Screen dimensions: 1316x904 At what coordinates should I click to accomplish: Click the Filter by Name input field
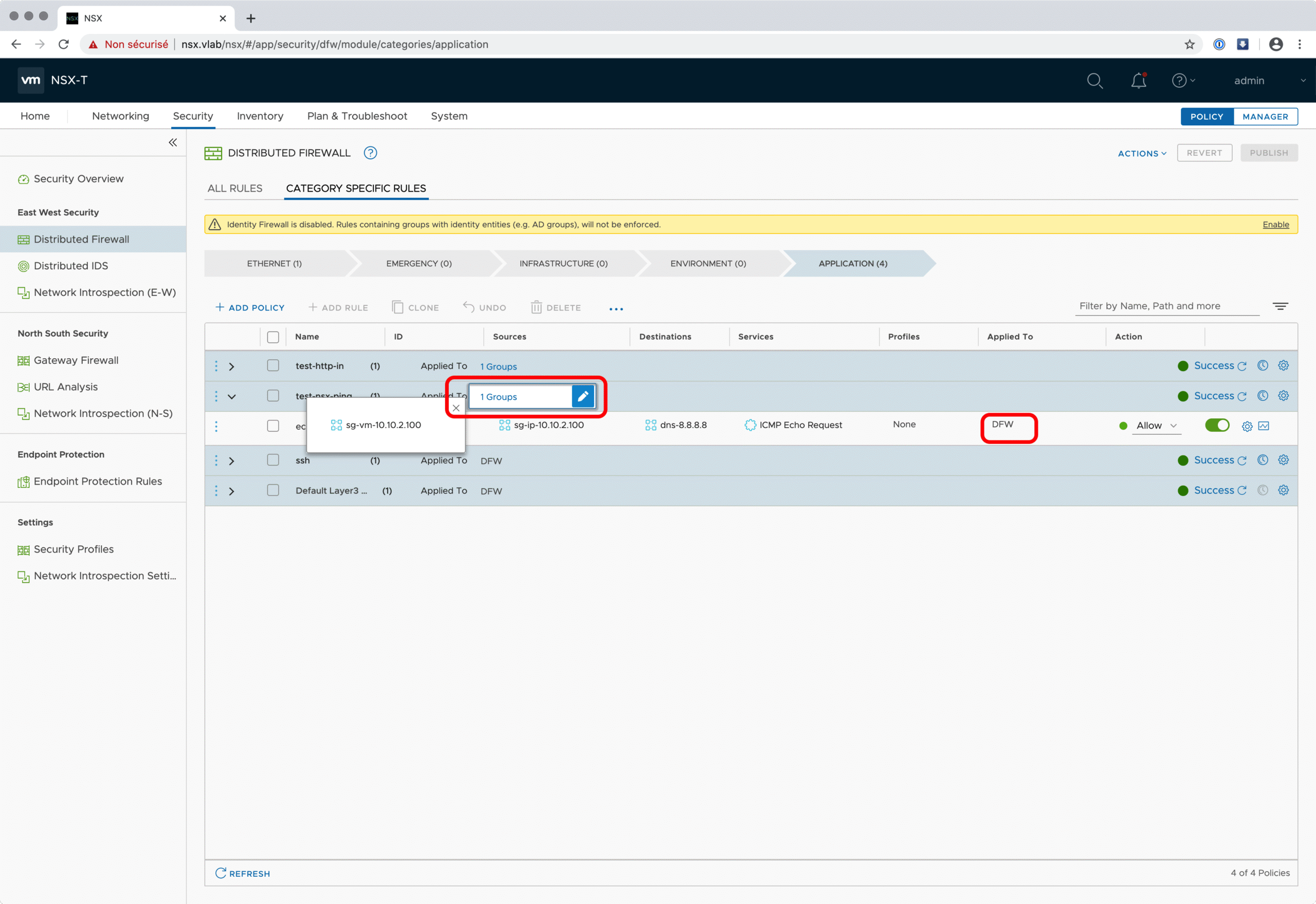pyautogui.click(x=1166, y=306)
